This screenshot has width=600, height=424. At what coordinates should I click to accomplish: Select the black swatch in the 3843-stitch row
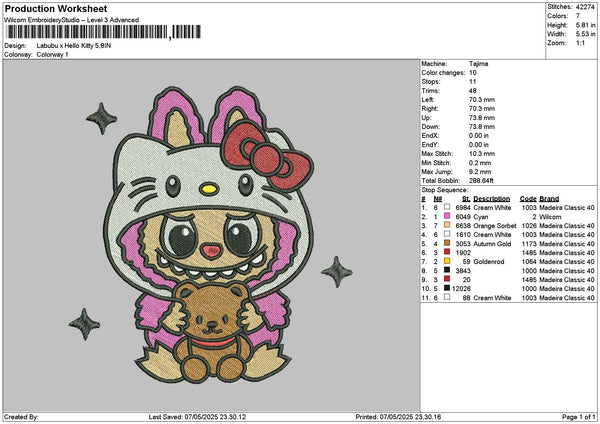[447, 271]
